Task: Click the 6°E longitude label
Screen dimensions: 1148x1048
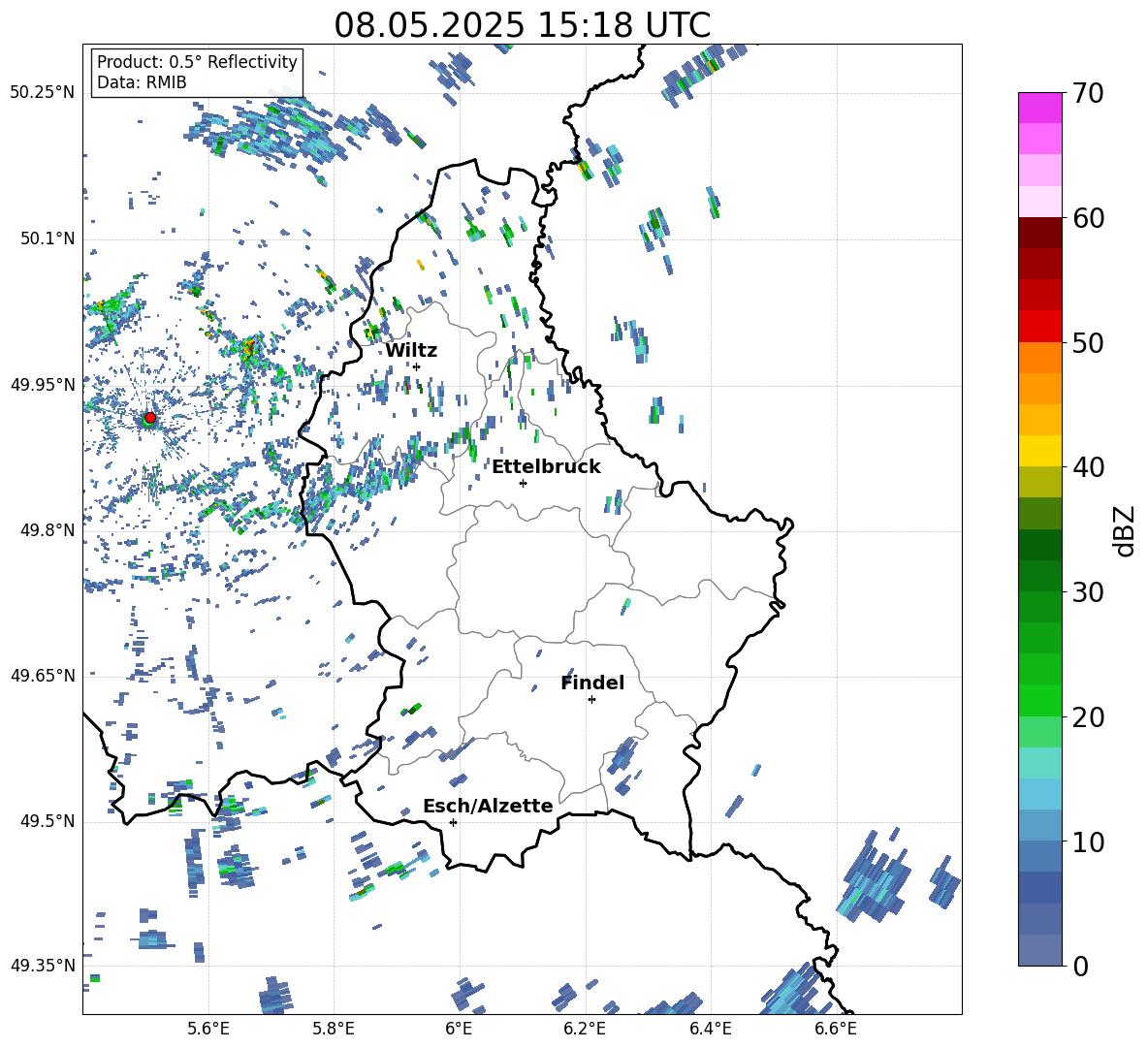Action: (x=459, y=1029)
